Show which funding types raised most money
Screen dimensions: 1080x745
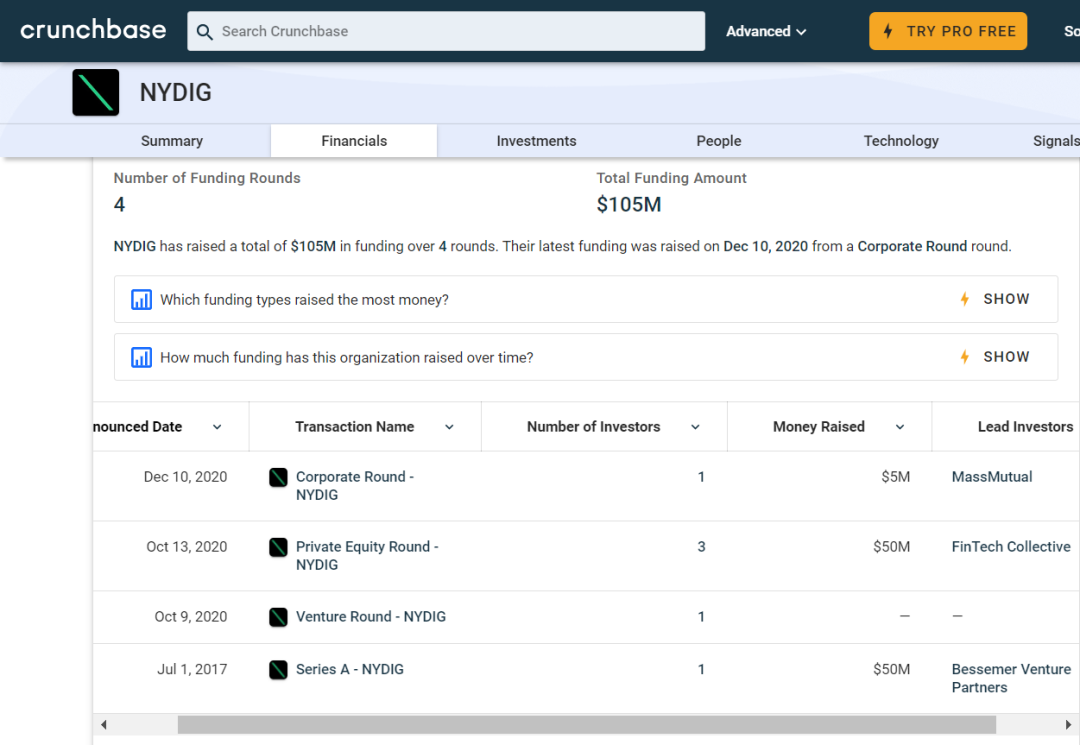tap(995, 299)
